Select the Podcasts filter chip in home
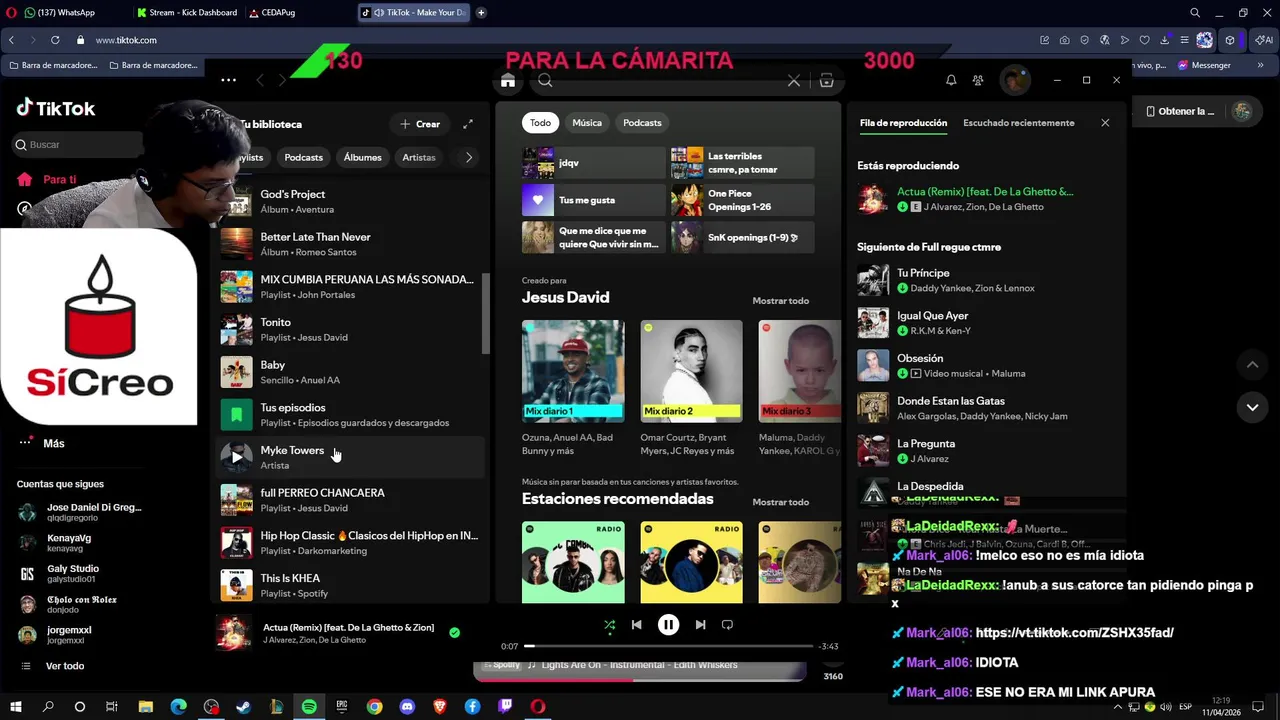 (642, 123)
